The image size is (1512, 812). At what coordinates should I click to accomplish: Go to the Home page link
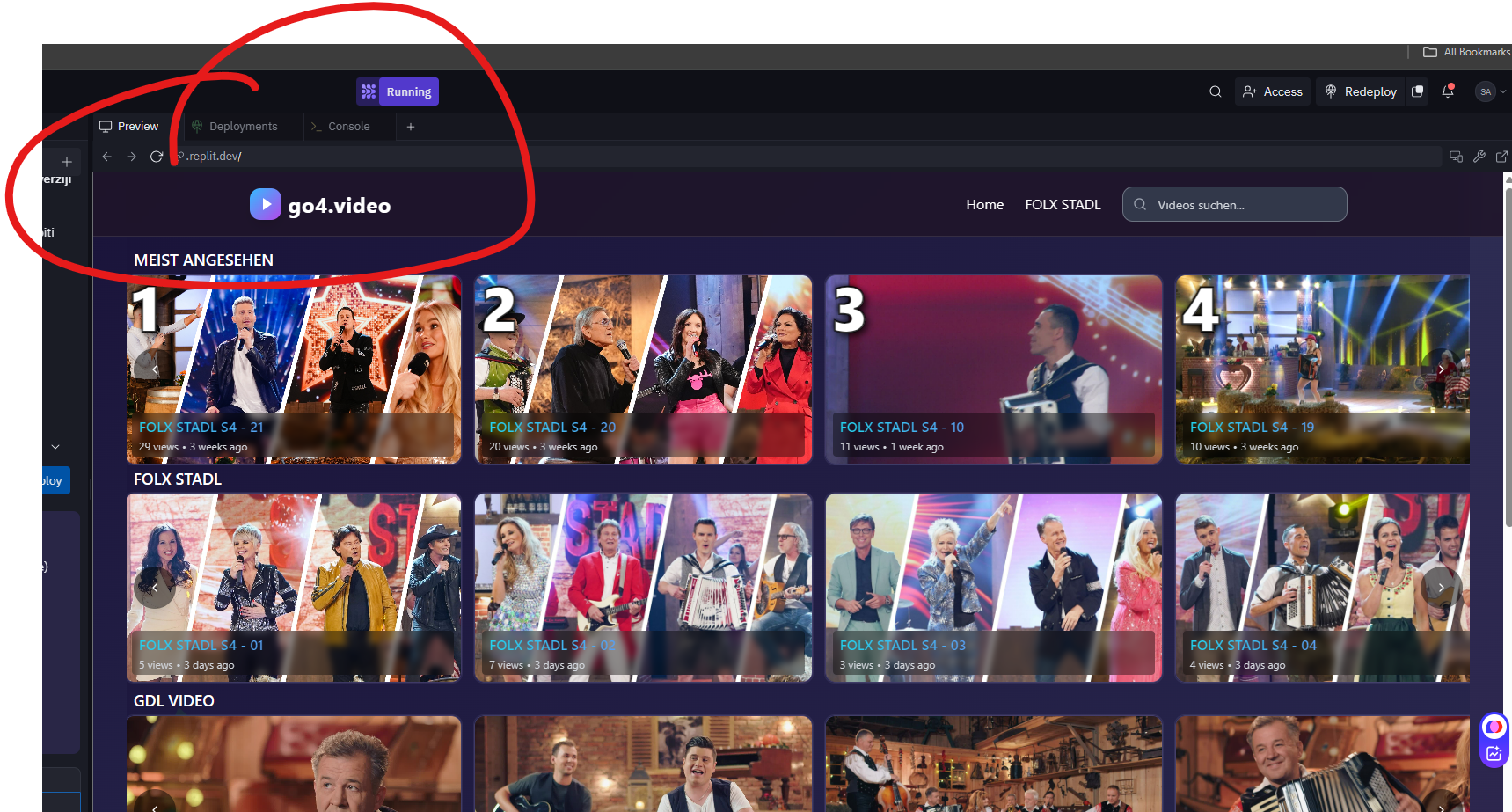[985, 205]
